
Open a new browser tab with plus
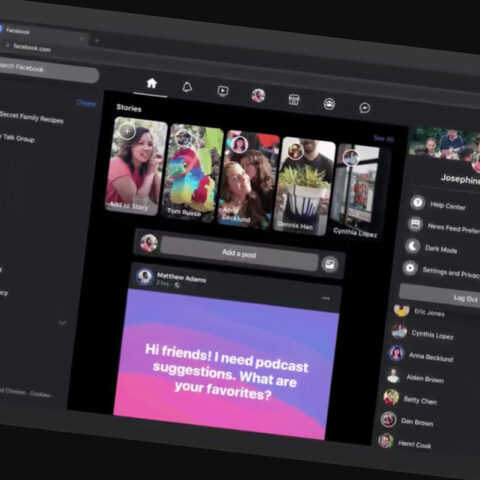pos(97,41)
